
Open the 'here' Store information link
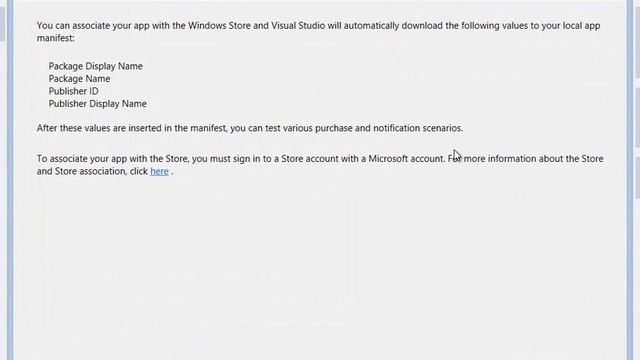159,171
